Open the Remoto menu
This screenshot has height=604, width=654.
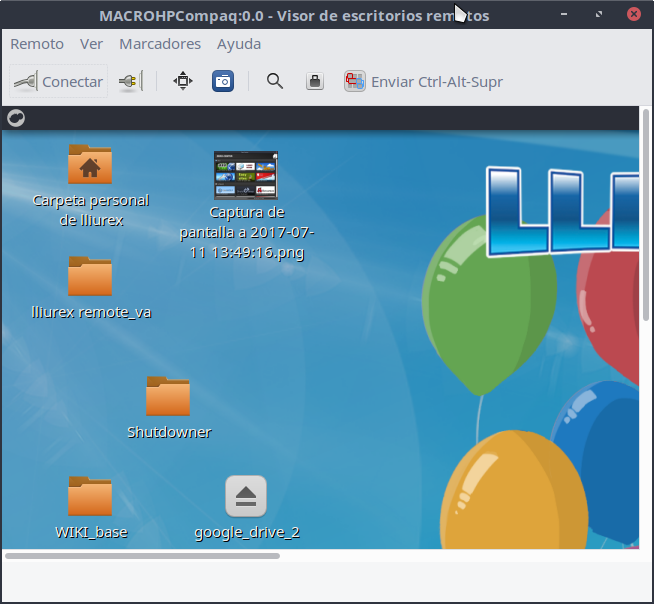(37, 44)
